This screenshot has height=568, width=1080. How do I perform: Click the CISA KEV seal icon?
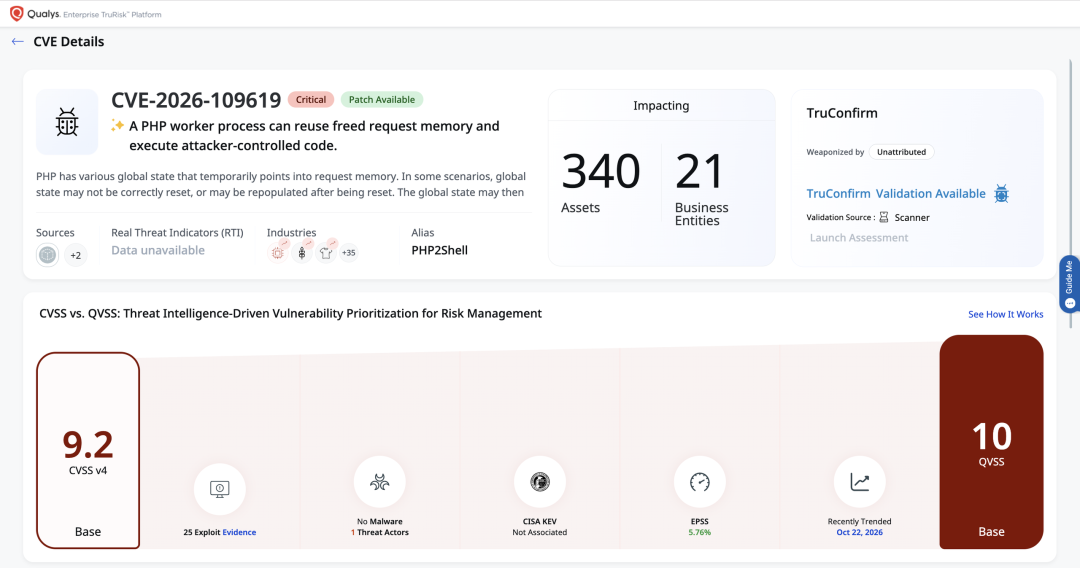tap(540, 482)
